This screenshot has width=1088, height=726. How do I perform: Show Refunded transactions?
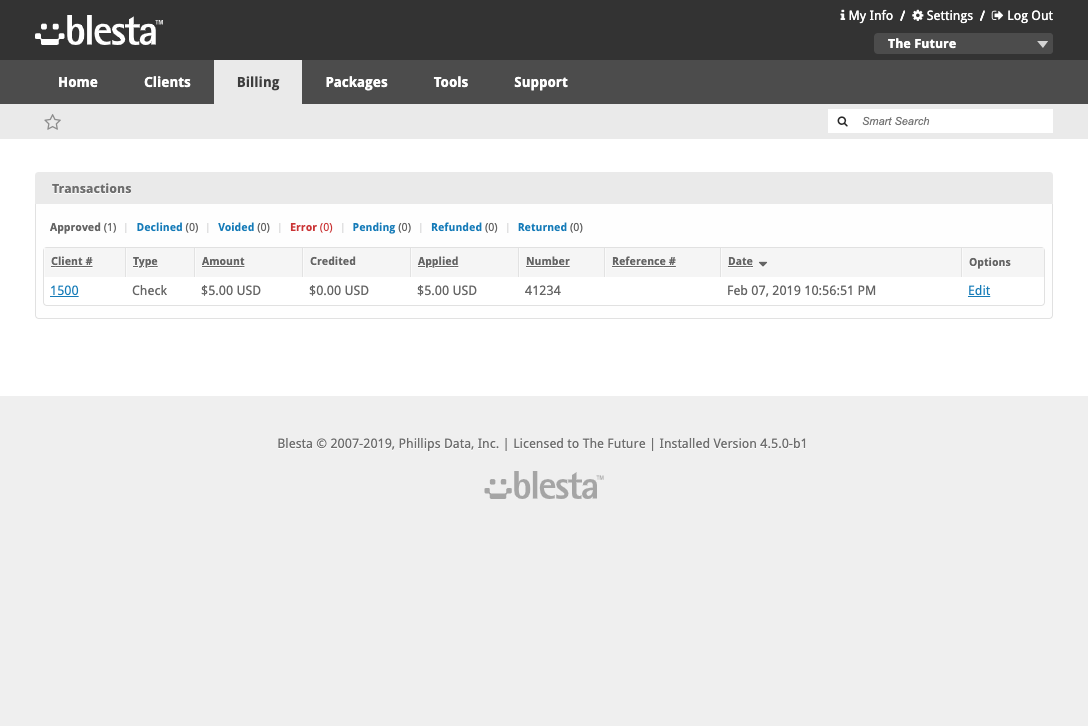pos(456,227)
